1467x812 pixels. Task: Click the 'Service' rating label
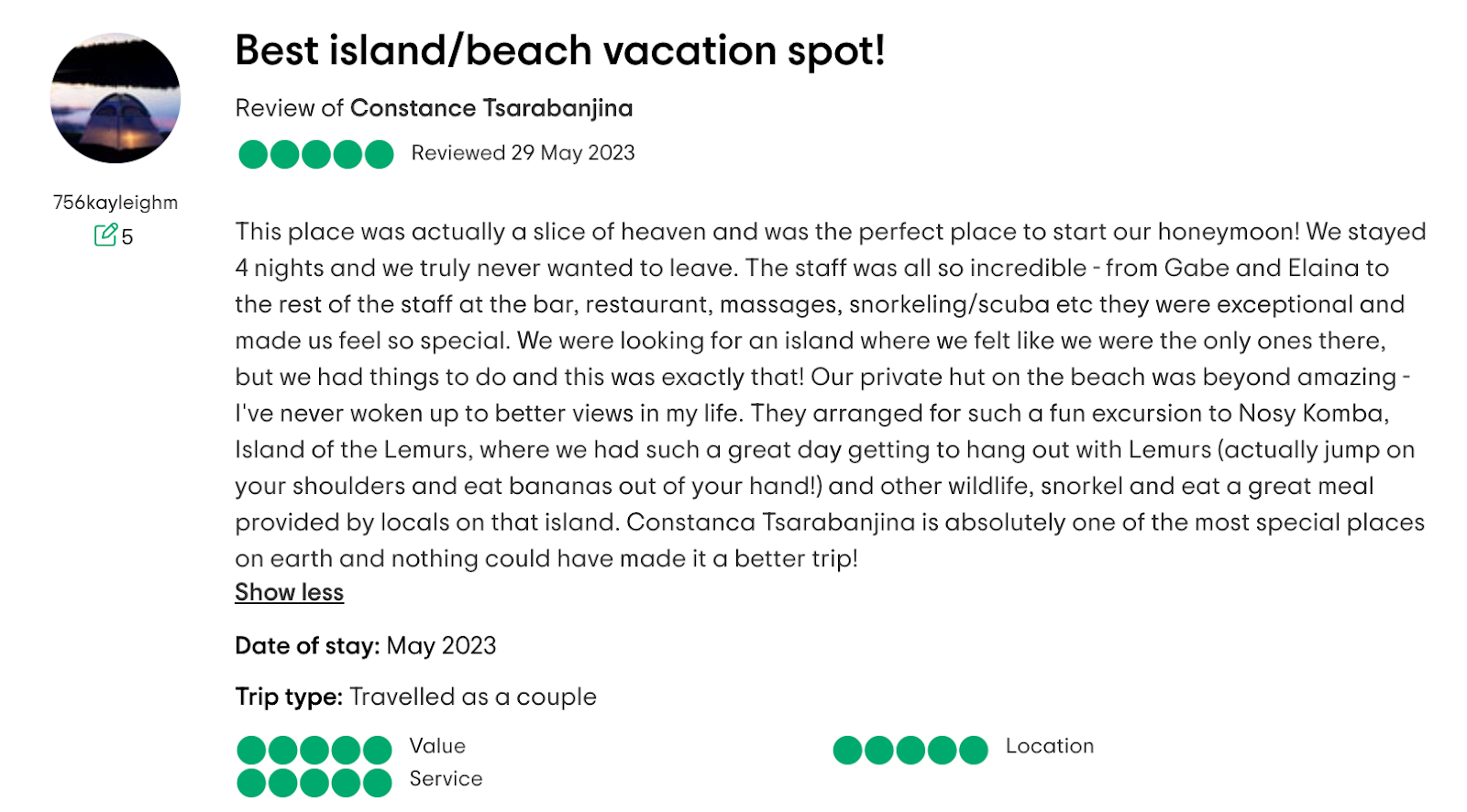pos(446,779)
